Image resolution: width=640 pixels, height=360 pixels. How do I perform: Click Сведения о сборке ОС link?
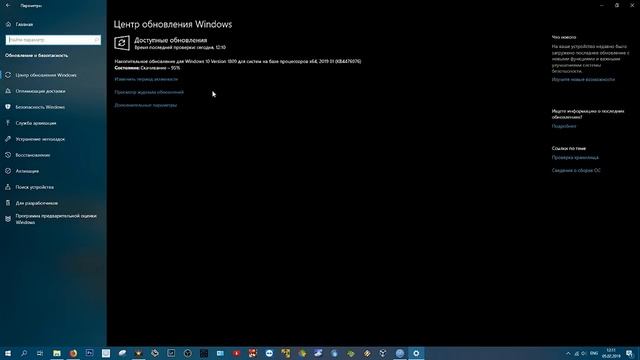tap(576, 171)
